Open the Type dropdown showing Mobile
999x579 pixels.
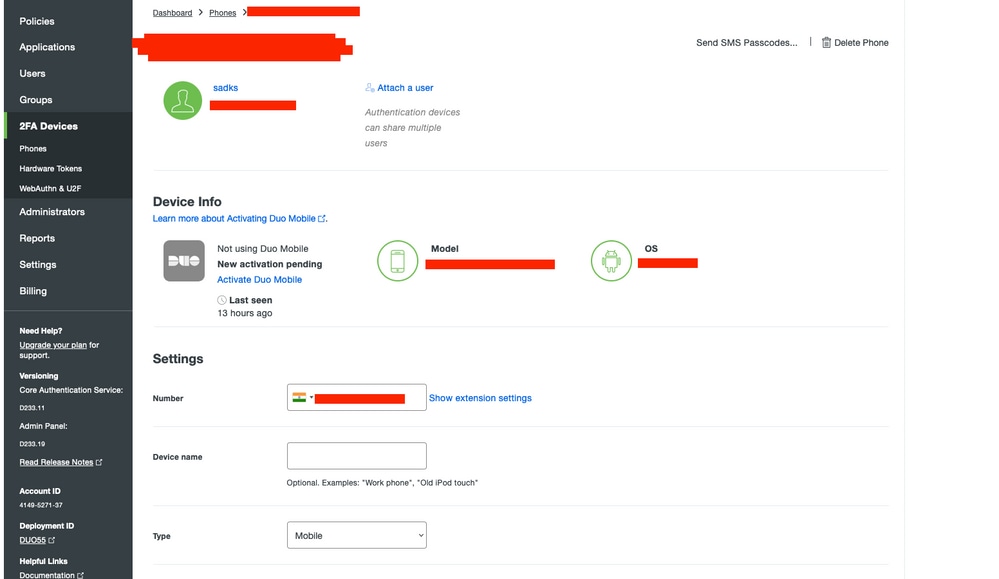coord(356,535)
